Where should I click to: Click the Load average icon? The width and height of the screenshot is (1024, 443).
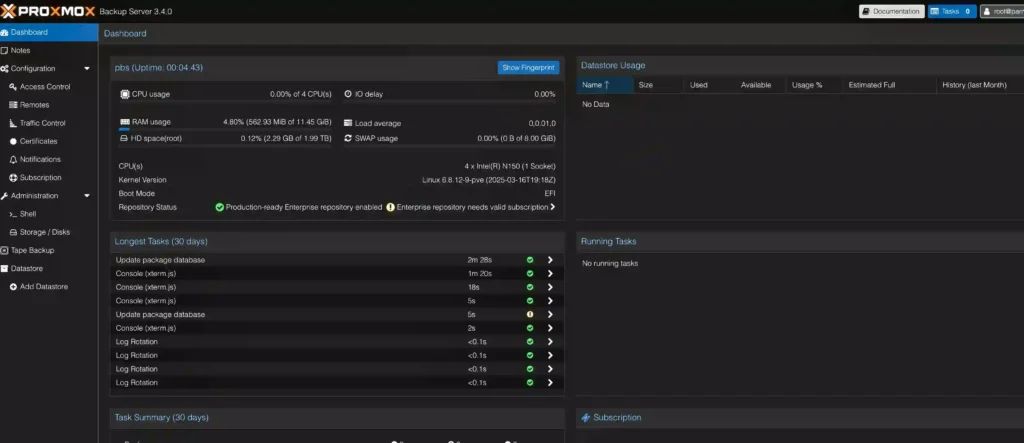point(348,123)
